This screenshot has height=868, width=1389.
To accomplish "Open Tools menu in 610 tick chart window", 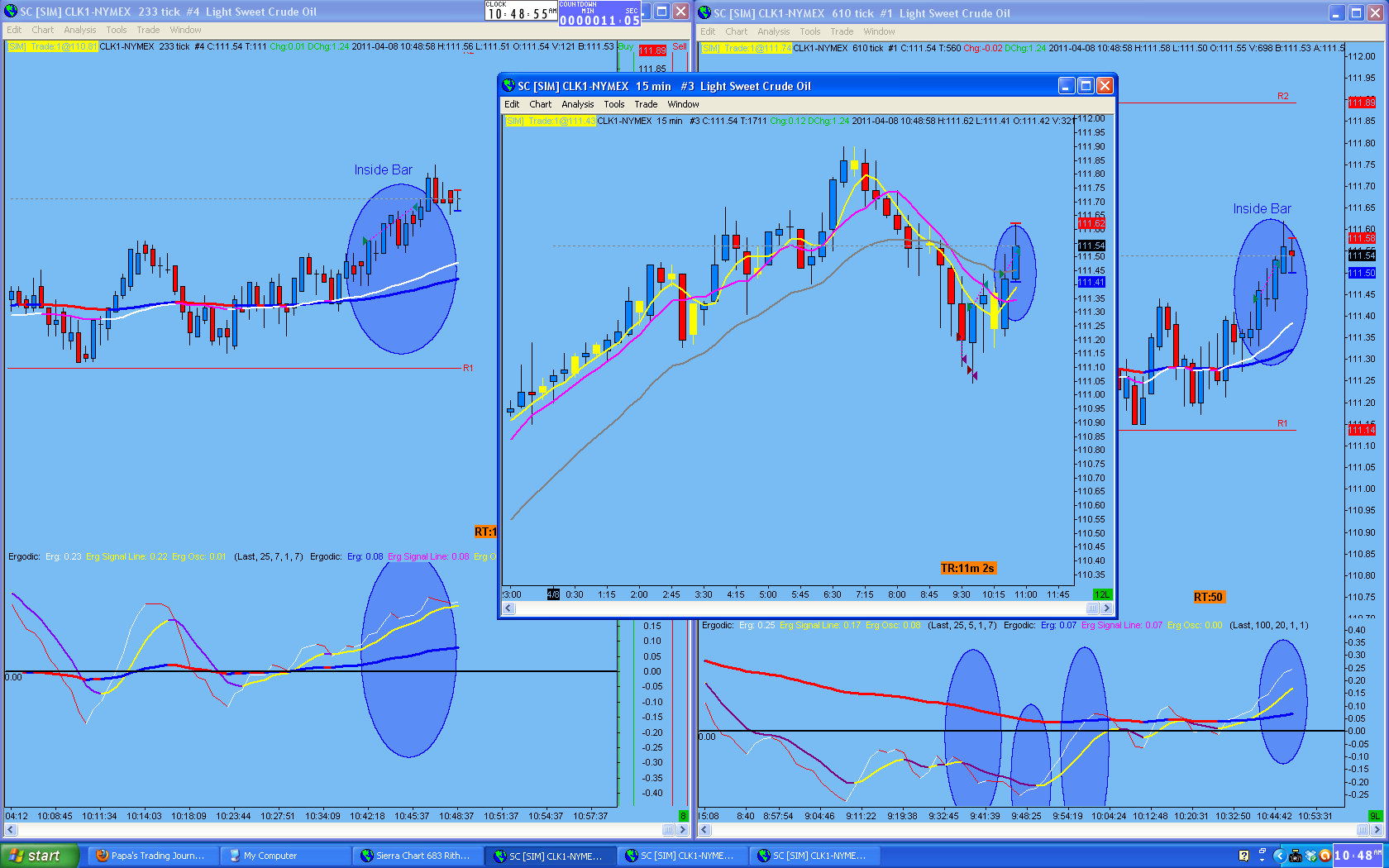I will click(810, 31).
